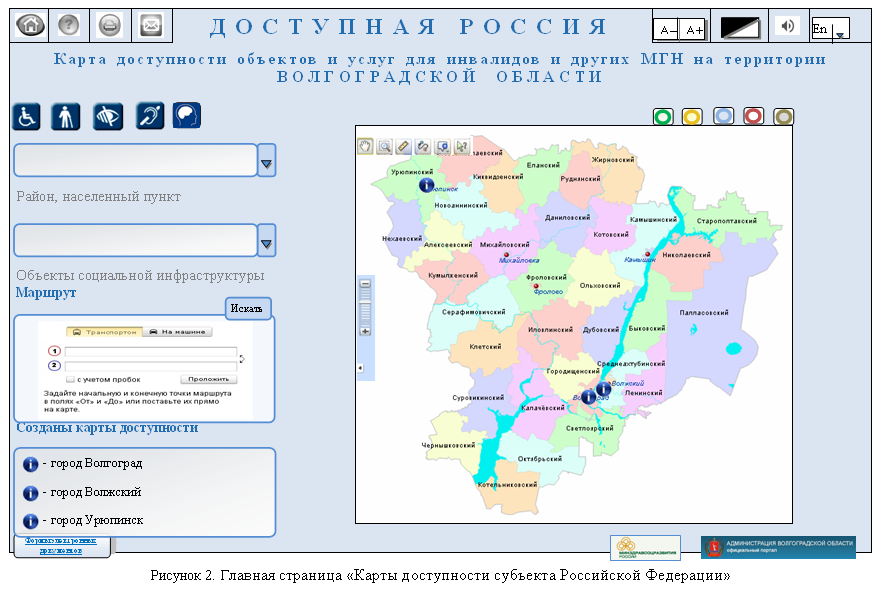Switch to На машине route tab
Image resolution: width=882 pixels, height=591 pixels.
177,332
